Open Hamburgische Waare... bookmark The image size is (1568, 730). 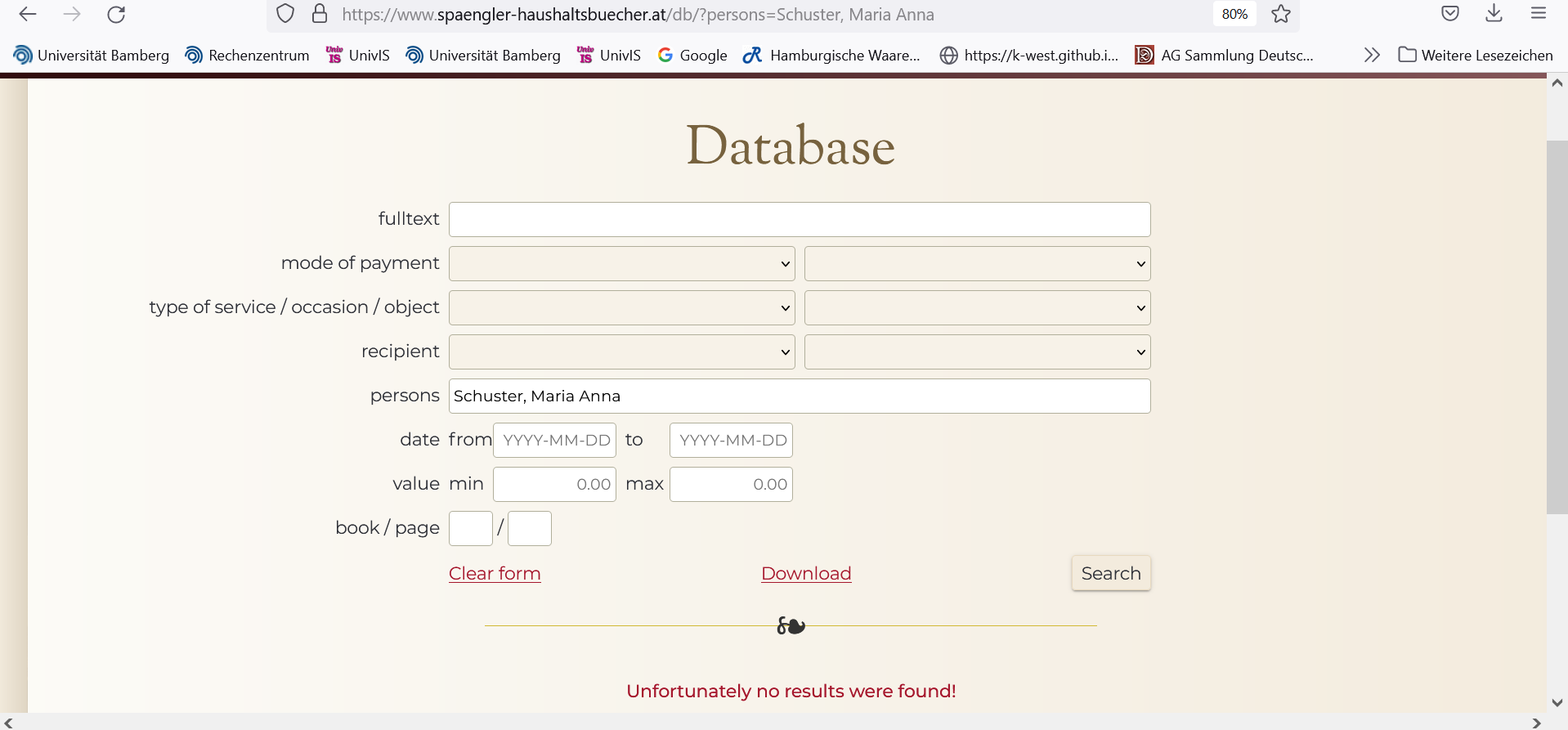pyautogui.click(x=831, y=55)
